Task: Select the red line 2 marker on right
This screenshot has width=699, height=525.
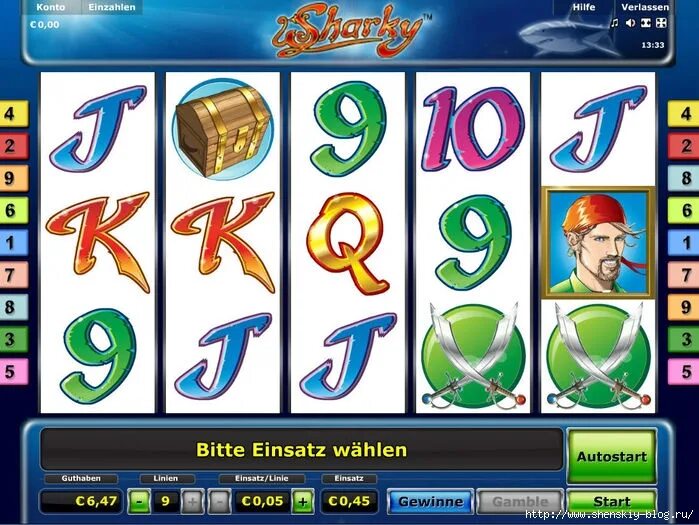Action: (x=683, y=146)
